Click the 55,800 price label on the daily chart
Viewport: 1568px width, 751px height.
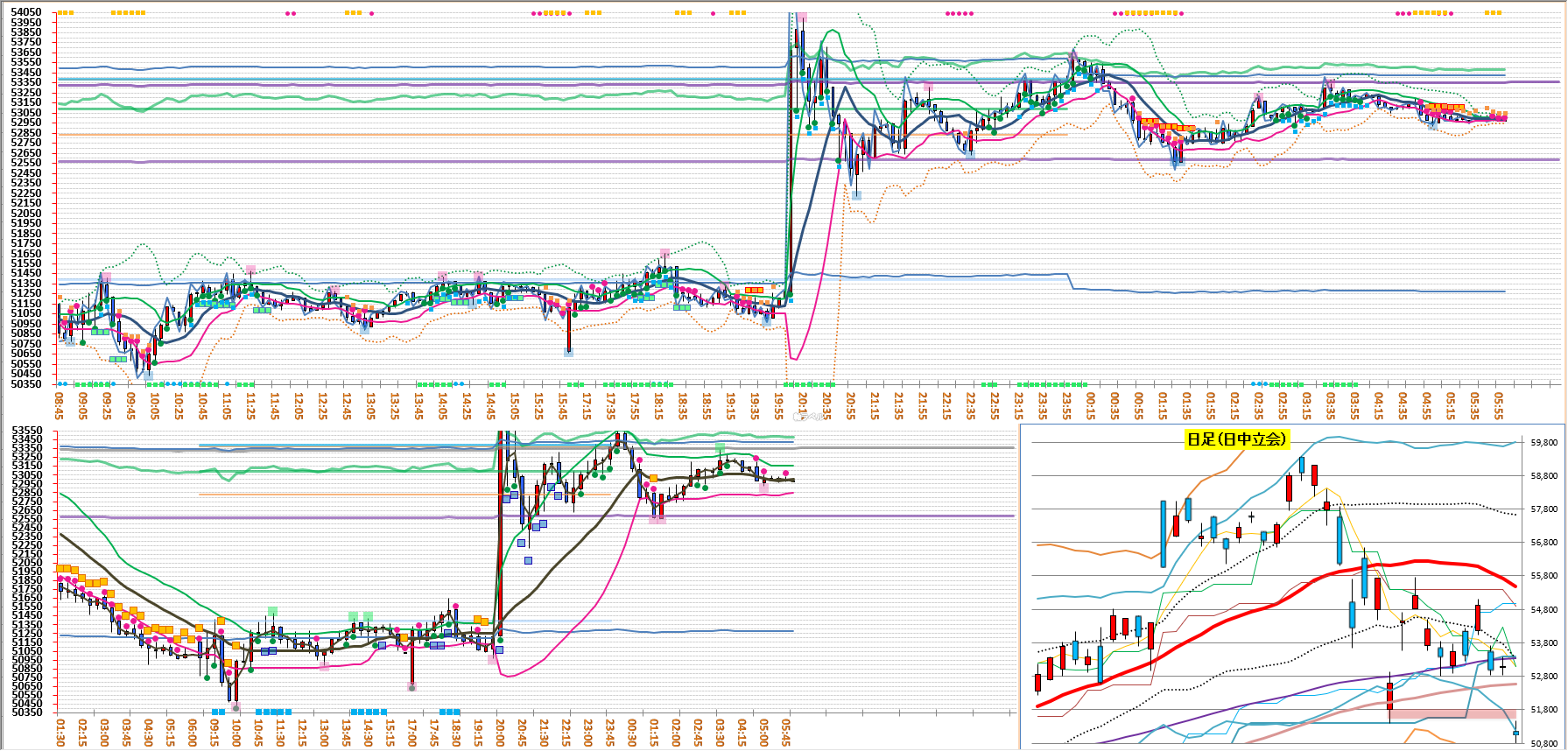(1543, 576)
